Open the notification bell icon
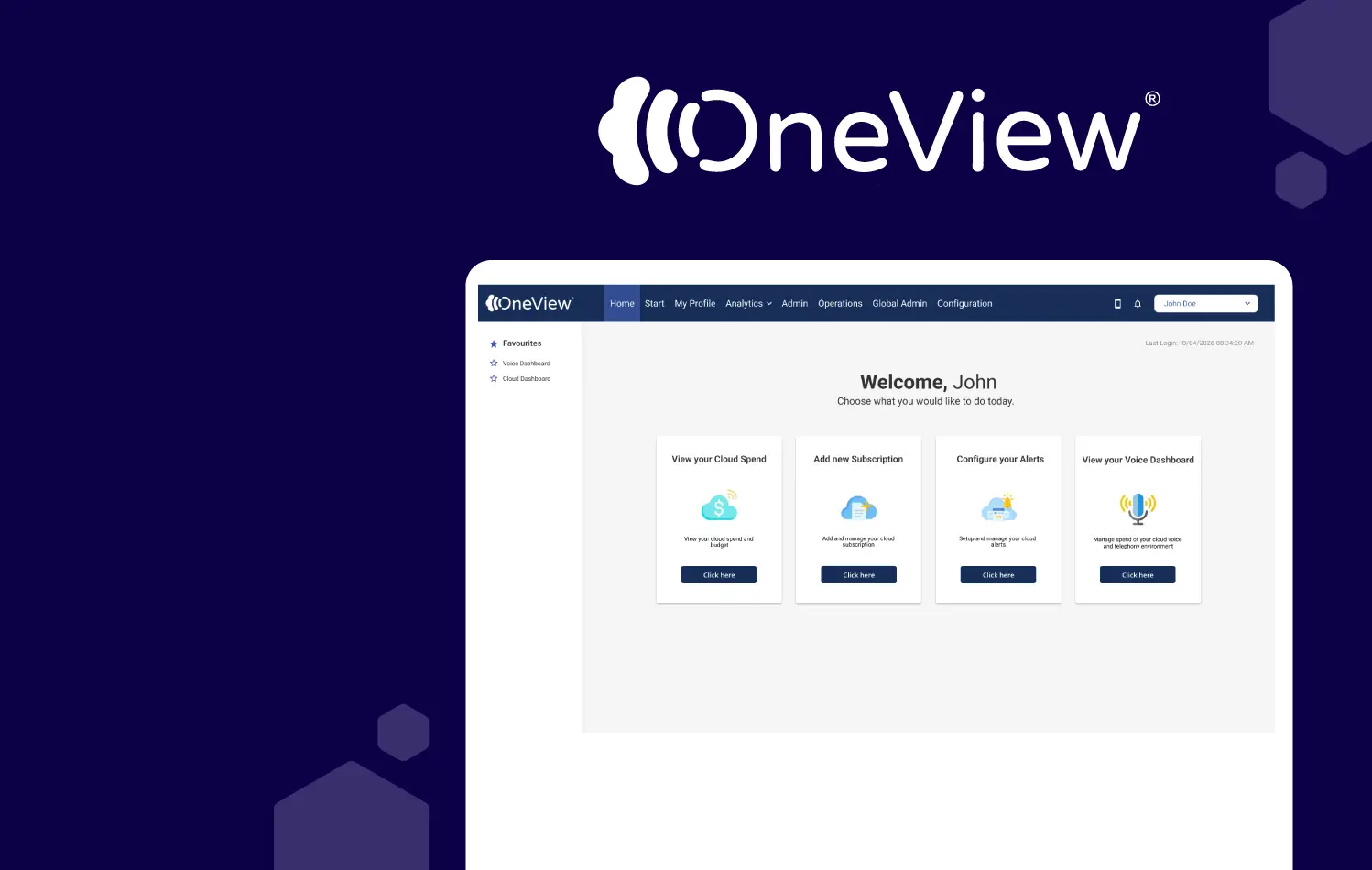This screenshot has width=1372, height=870. pos(1138,304)
